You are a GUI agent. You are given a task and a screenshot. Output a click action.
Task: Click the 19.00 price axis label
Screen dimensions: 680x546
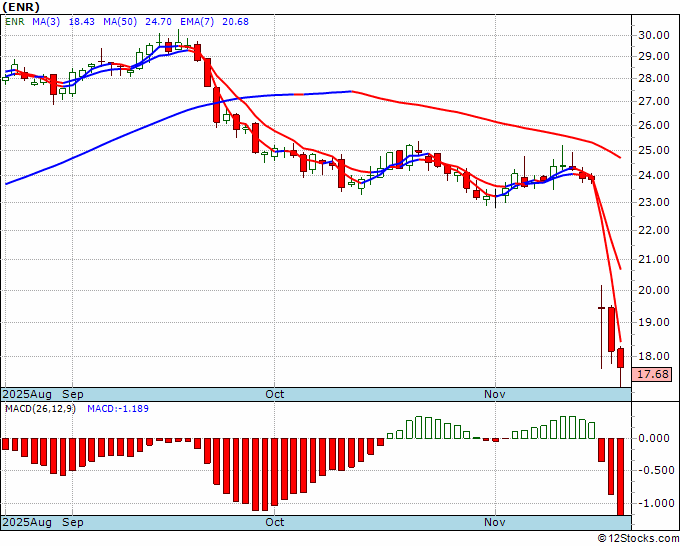click(x=654, y=322)
